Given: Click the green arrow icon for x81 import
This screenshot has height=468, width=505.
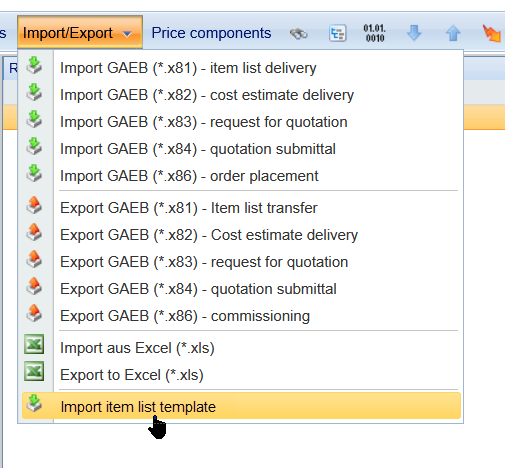Looking at the screenshot, I should (34, 65).
